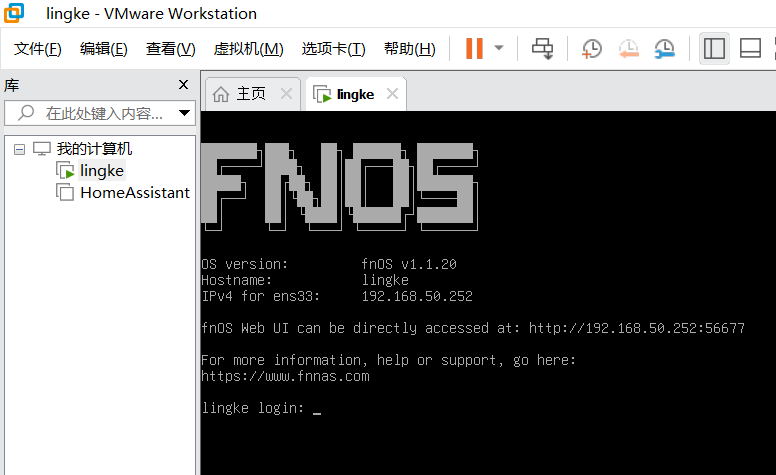
Task: Select 我的计算机 in the library tree
Action: pyautogui.click(x=94, y=148)
